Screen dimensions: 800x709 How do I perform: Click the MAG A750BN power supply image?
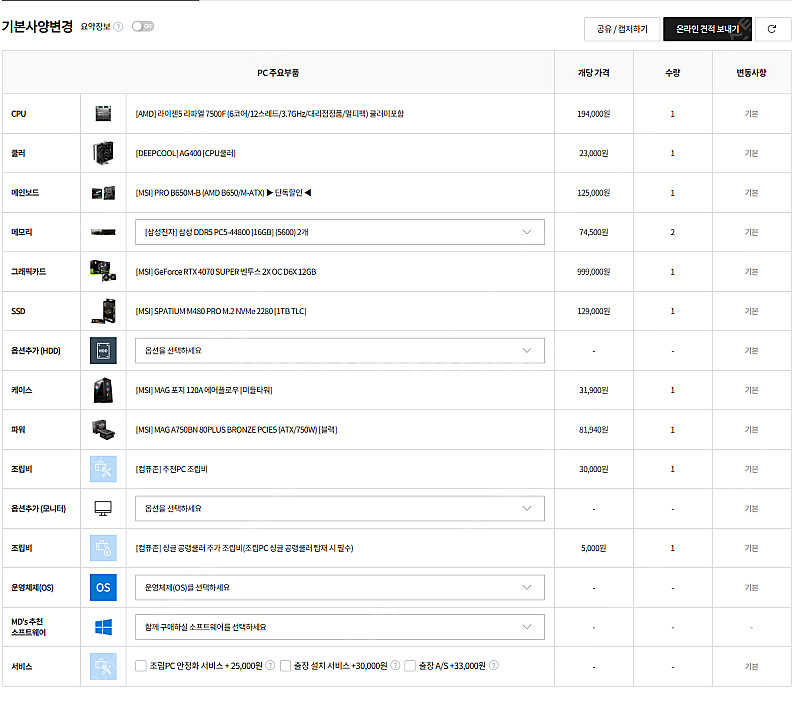pos(103,429)
